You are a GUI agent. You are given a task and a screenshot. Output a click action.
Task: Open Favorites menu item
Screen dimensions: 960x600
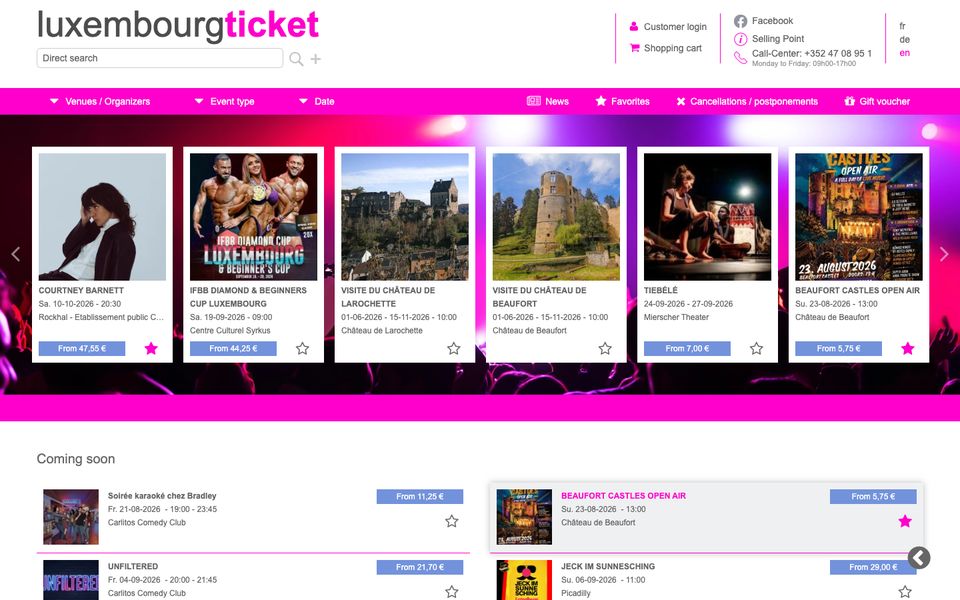coord(623,102)
